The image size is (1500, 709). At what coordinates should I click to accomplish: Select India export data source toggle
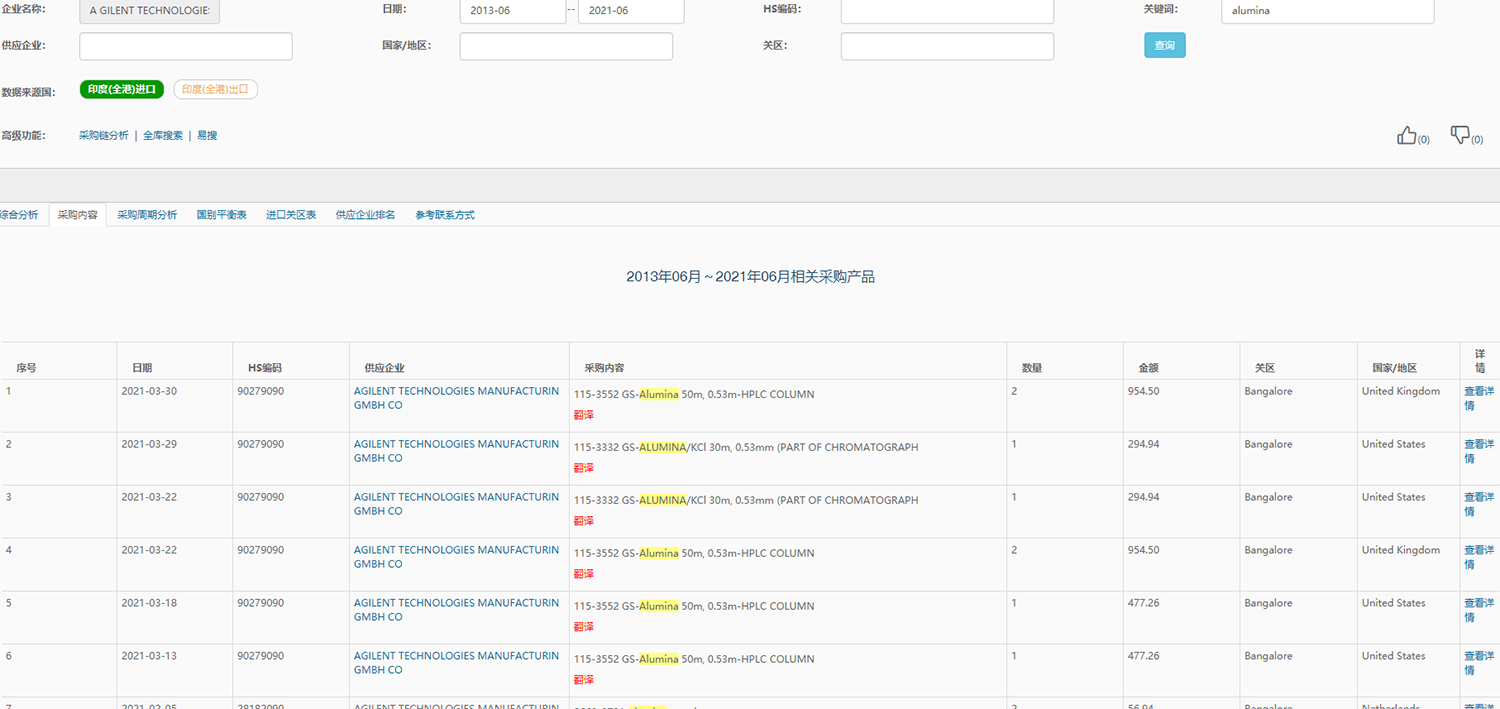point(215,90)
